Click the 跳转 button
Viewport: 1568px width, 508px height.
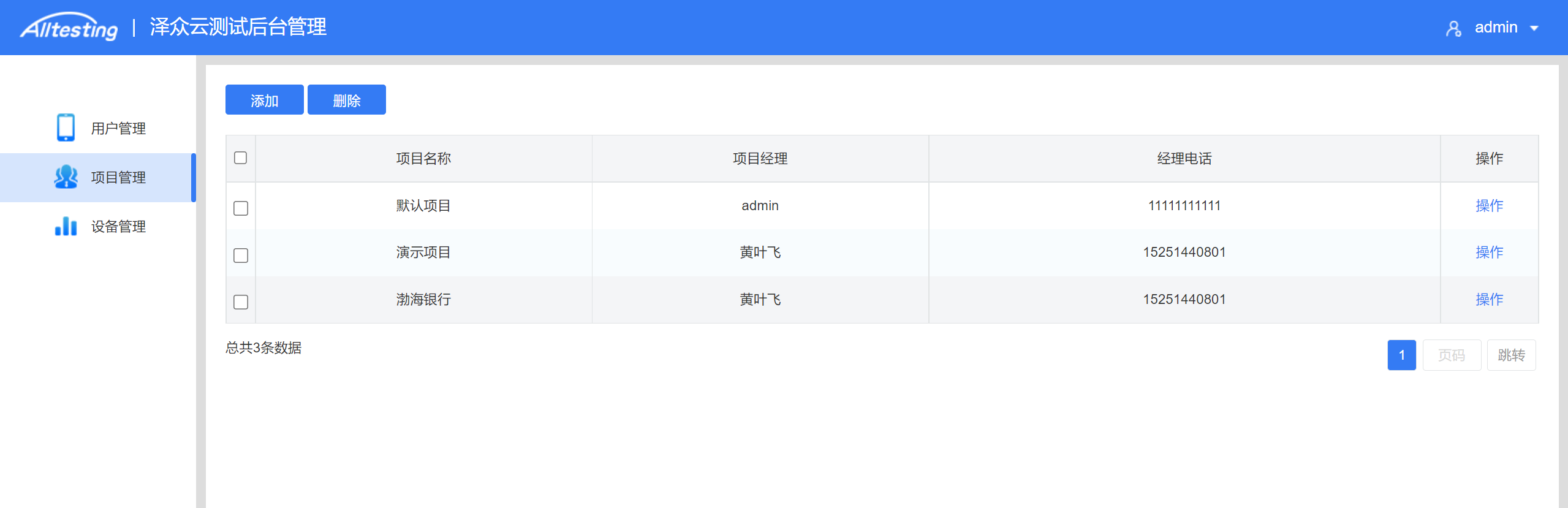[x=1511, y=355]
